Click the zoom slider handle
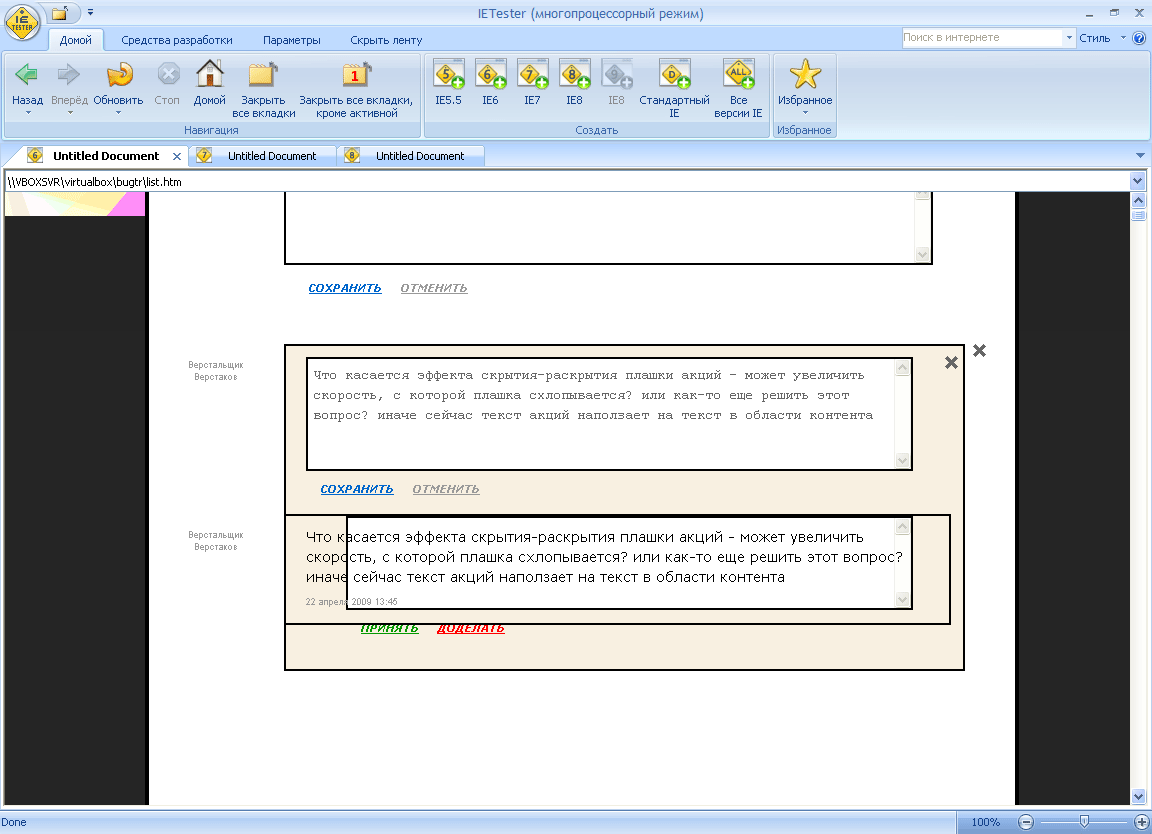 1084,822
